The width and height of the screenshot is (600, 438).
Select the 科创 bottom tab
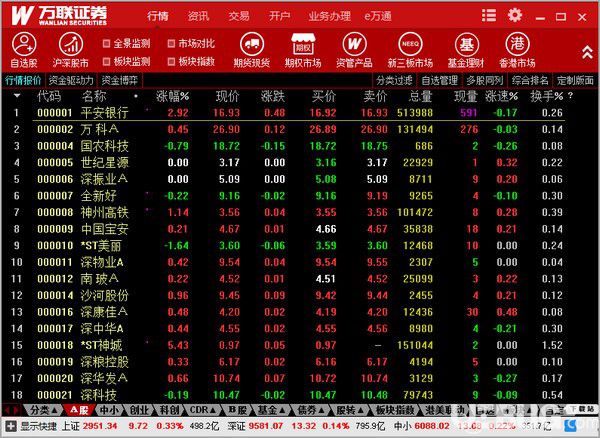click(x=170, y=410)
